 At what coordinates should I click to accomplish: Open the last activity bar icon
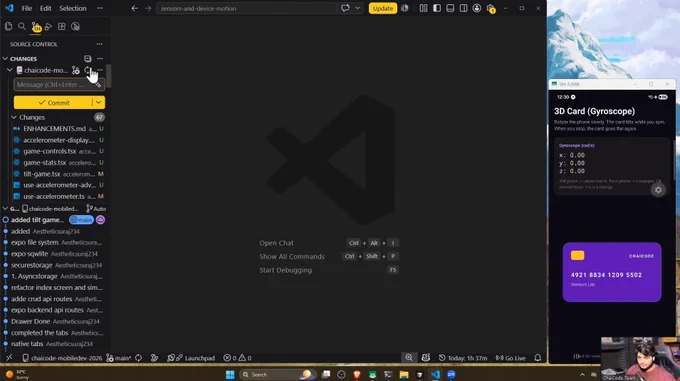75,26
